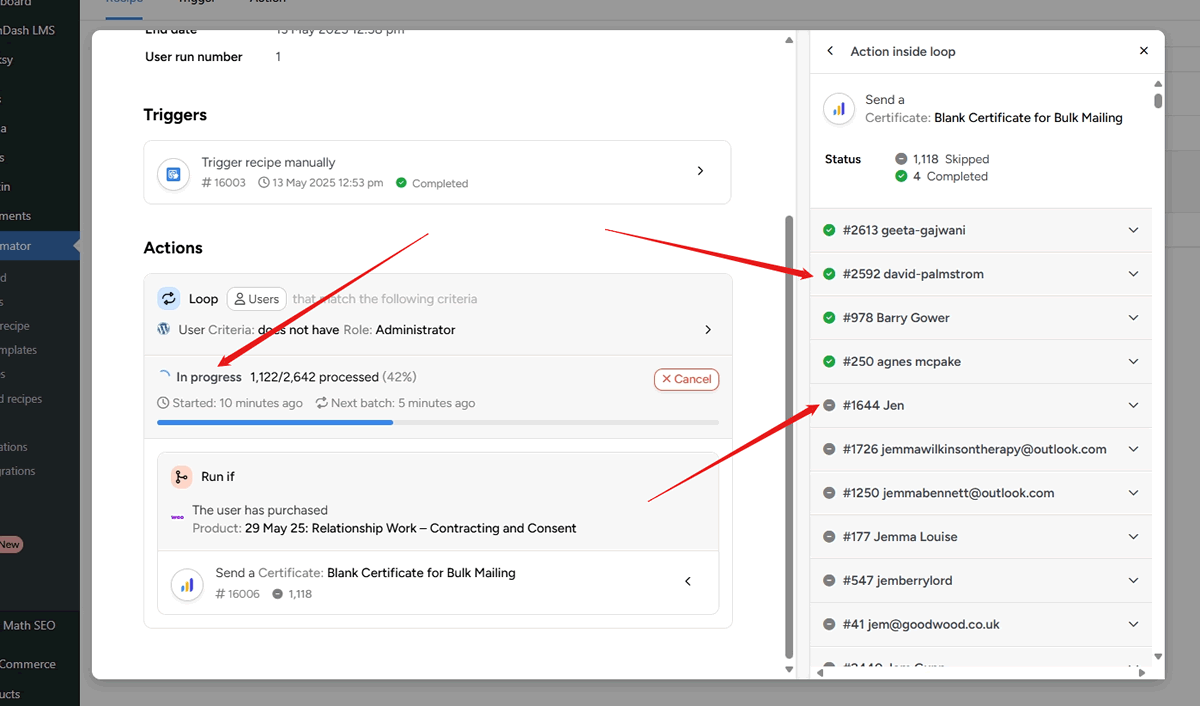Screen dimensions: 1200x706
Task: Click skipped status icon for #177 Jemma Louise
Action: pos(829,537)
